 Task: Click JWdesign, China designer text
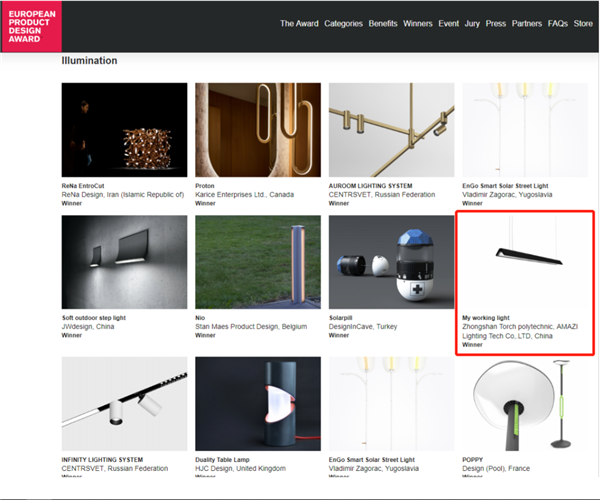pos(88,327)
